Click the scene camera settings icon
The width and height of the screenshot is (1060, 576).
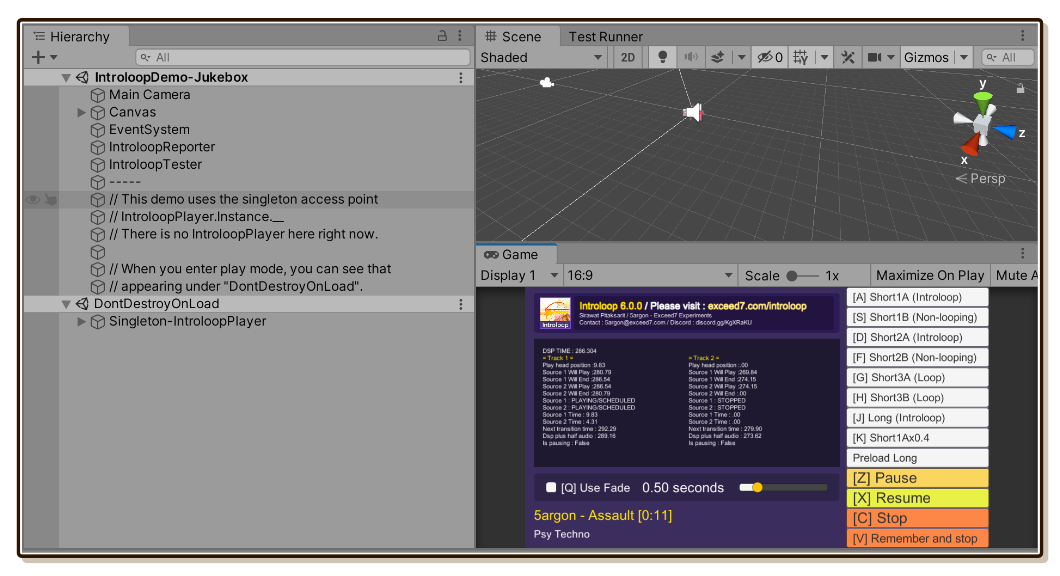[x=875, y=57]
